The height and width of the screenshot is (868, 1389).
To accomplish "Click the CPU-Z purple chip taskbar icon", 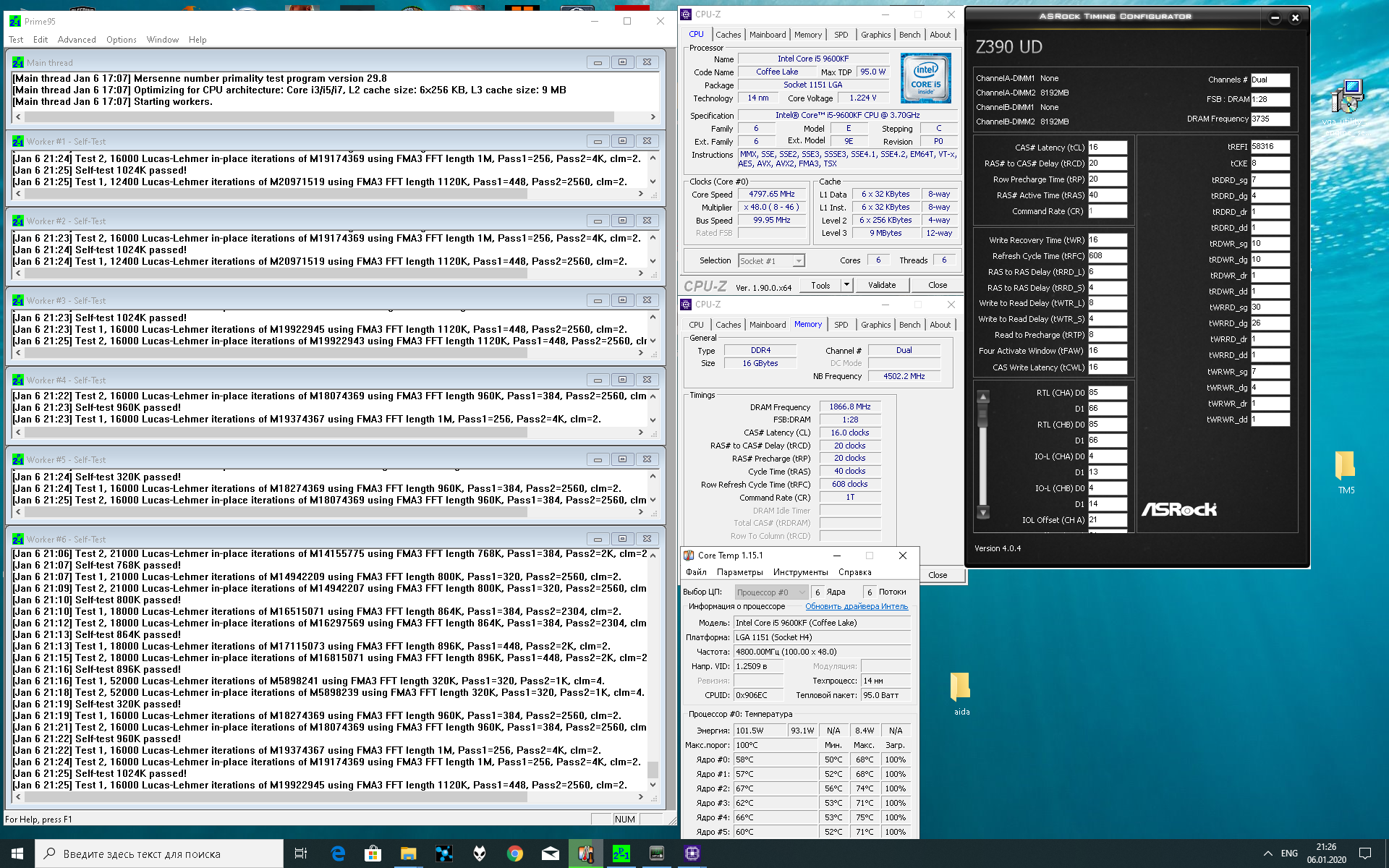I will click(692, 854).
